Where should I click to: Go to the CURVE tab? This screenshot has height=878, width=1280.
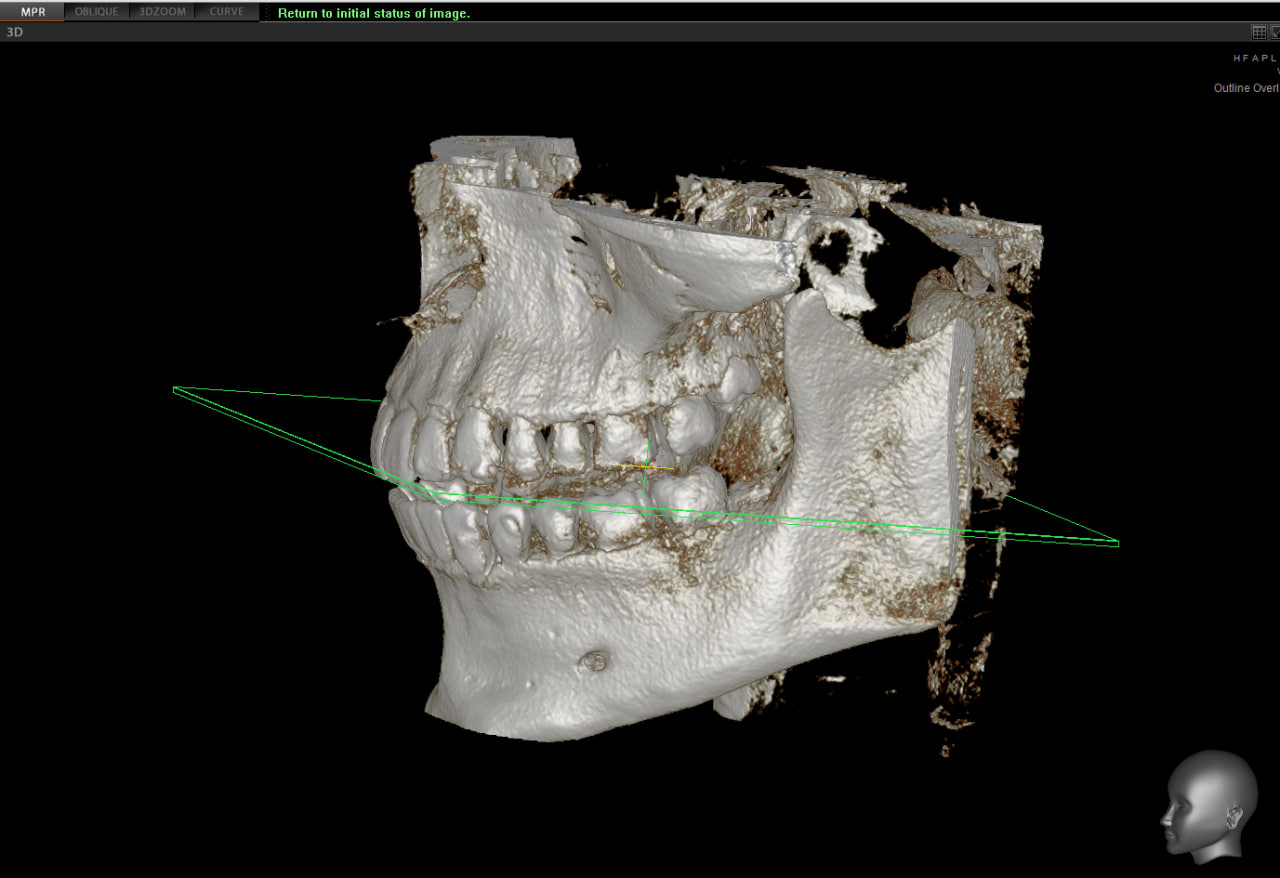(226, 12)
